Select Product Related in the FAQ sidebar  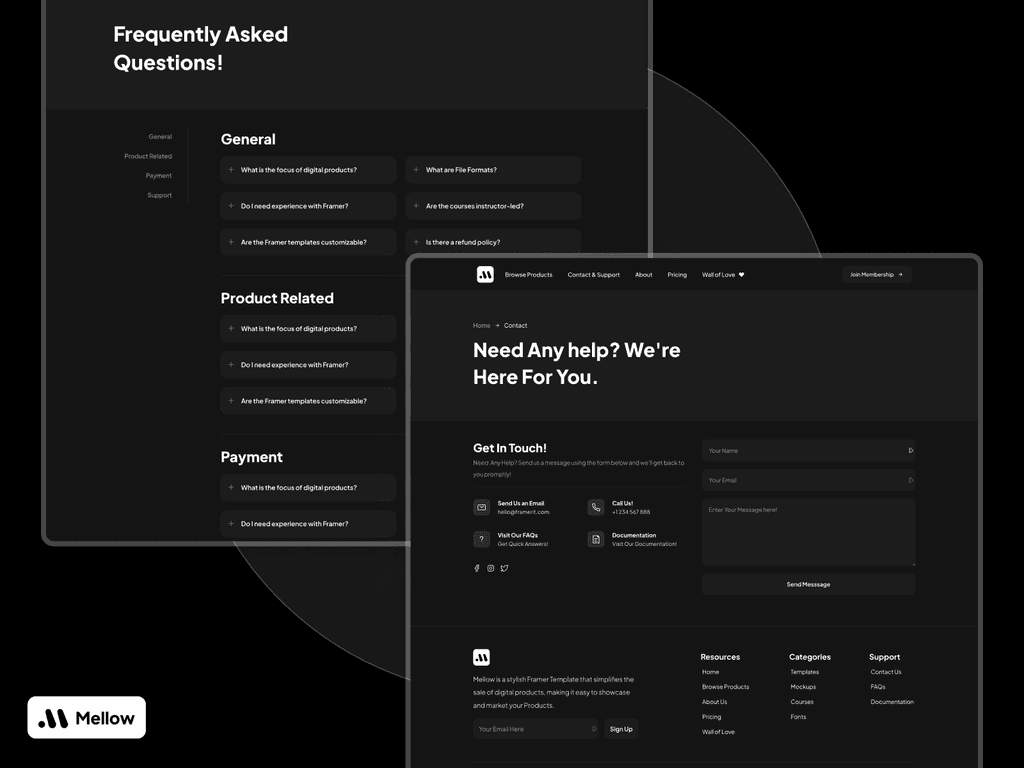pyautogui.click(x=148, y=156)
